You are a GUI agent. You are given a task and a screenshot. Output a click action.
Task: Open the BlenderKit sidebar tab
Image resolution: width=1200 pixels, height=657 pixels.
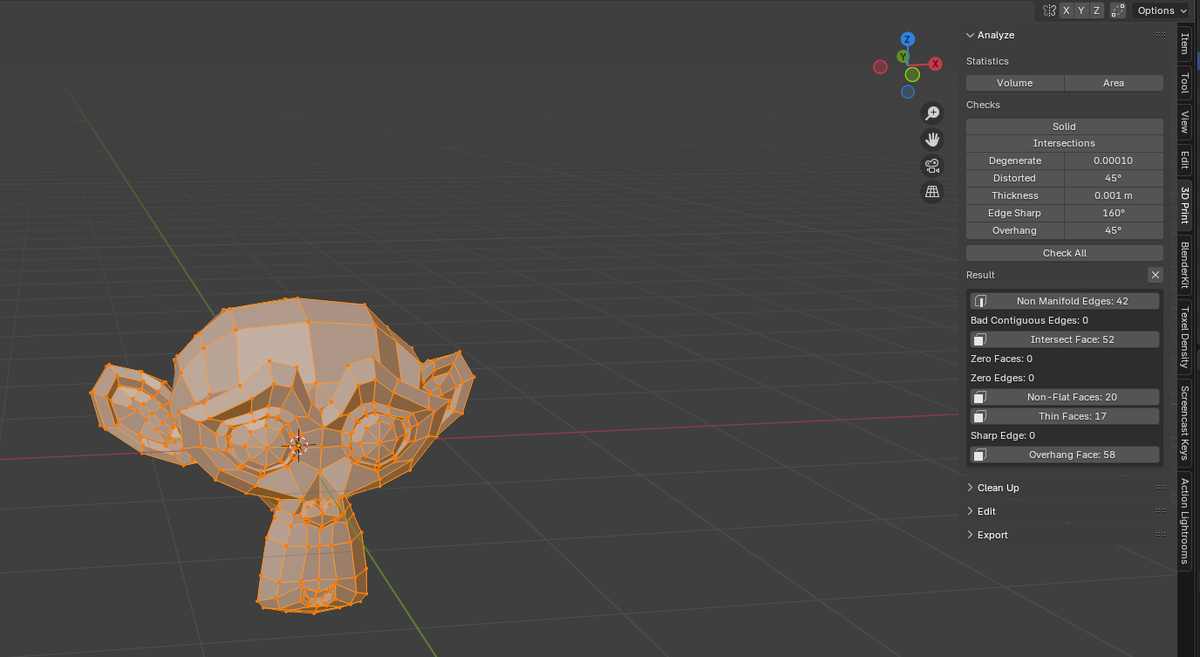[1185, 266]
